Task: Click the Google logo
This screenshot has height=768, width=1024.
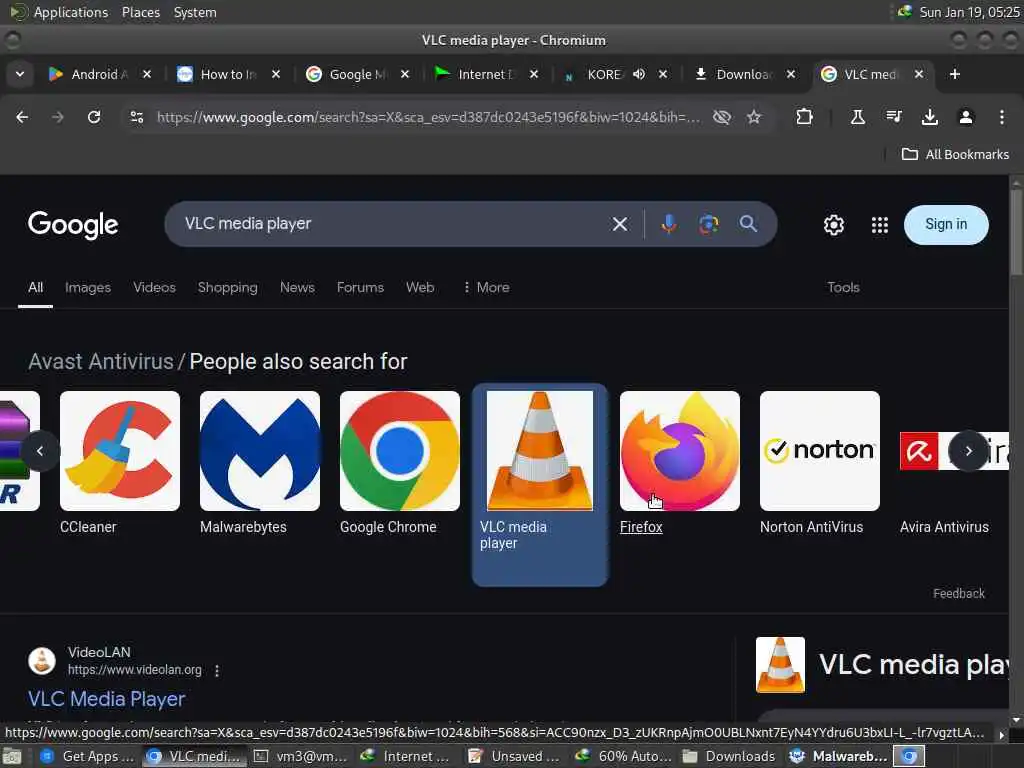Action: (x=73, y=225)
